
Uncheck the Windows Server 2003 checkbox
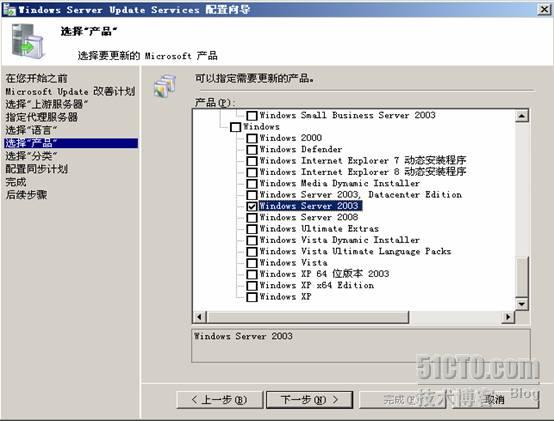(252, 206)
